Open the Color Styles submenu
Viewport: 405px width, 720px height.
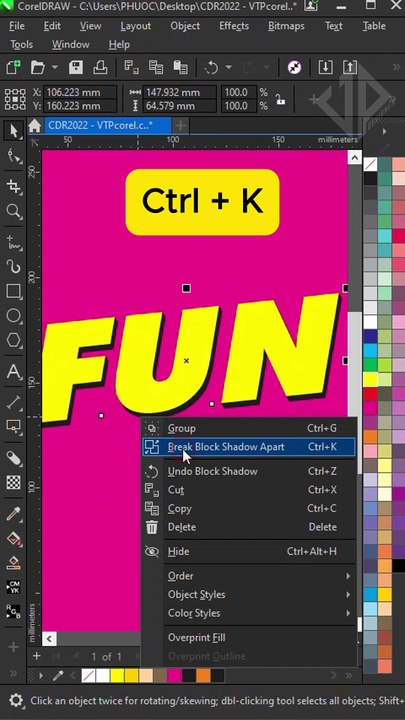pyautogui.click(x=248, y=613)
